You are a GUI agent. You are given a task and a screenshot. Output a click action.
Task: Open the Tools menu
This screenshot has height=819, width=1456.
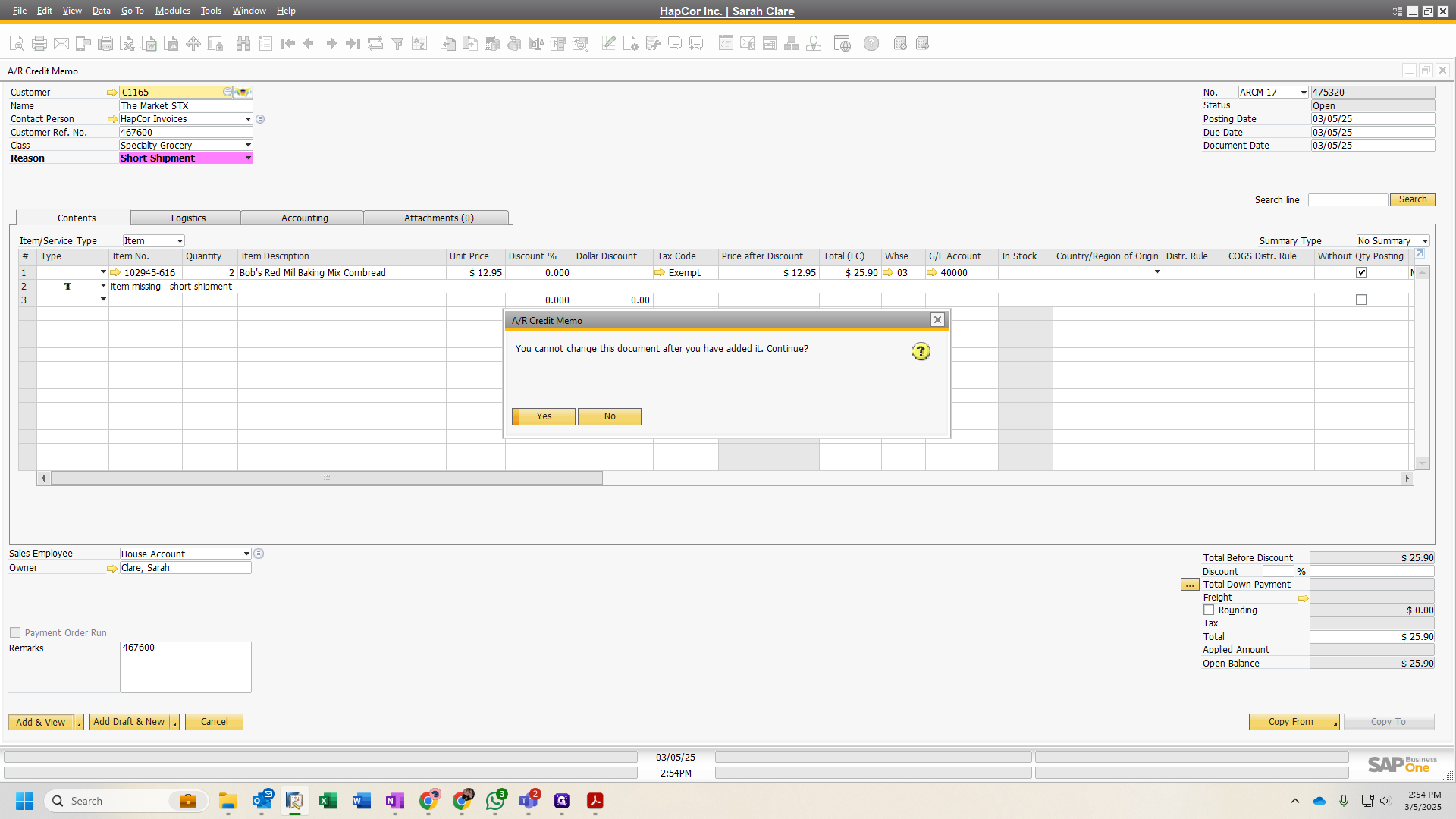(211, 11)
